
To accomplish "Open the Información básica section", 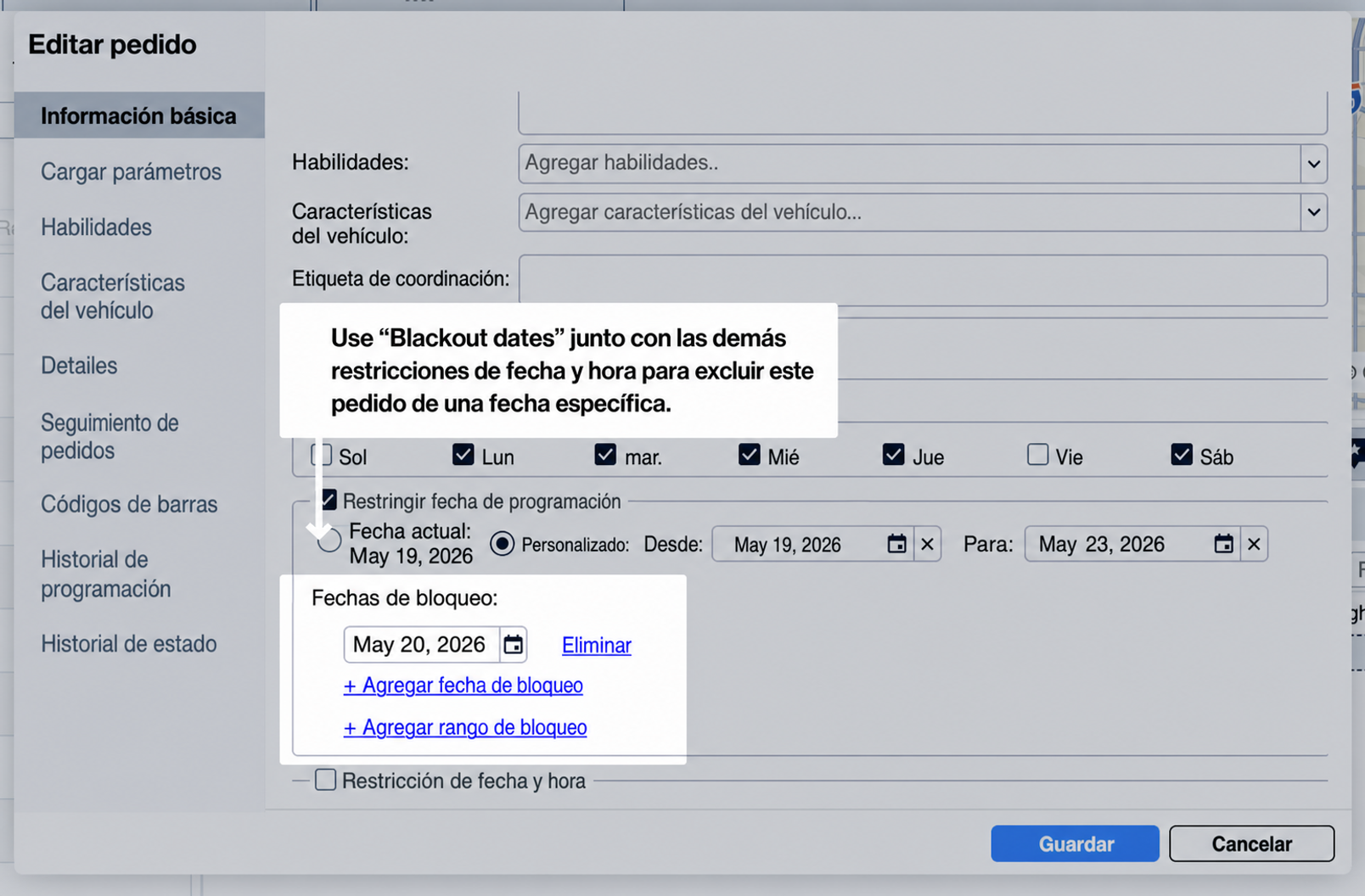I will [x=139, y=115].
